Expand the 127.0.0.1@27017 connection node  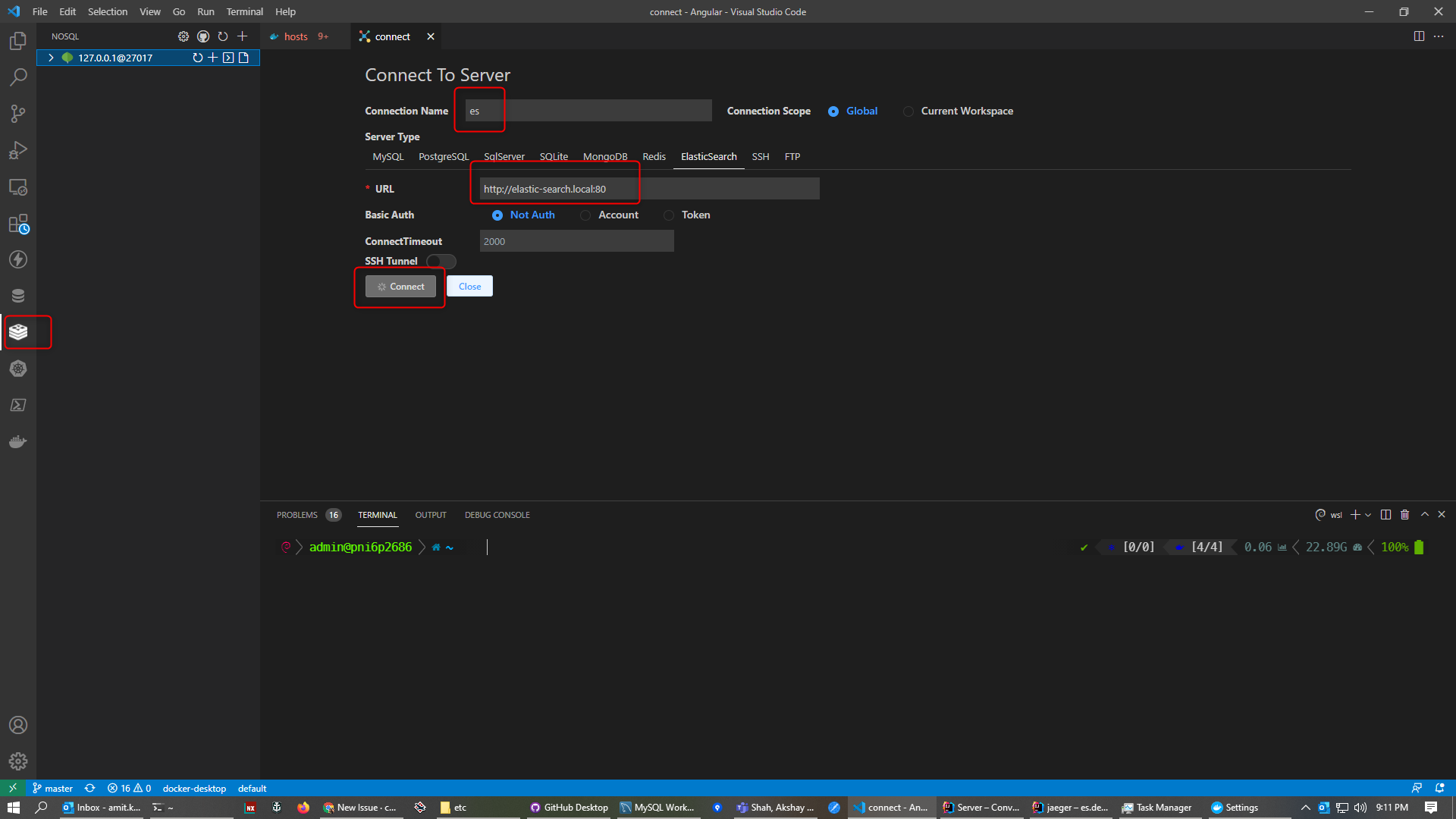click(x=51, y=58)
